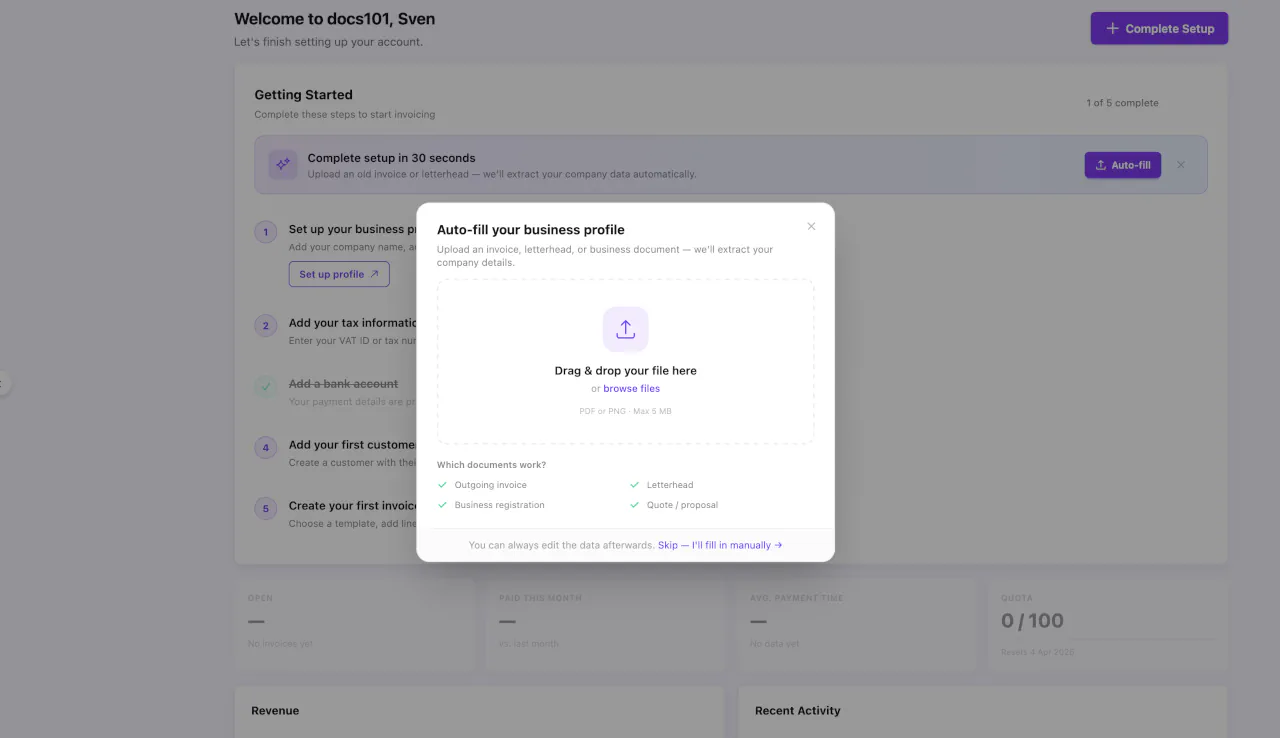This screenshot has width=1280, height=738.
Task: Click the checkmark beside Letterhead
Action: tap(633, 484)
